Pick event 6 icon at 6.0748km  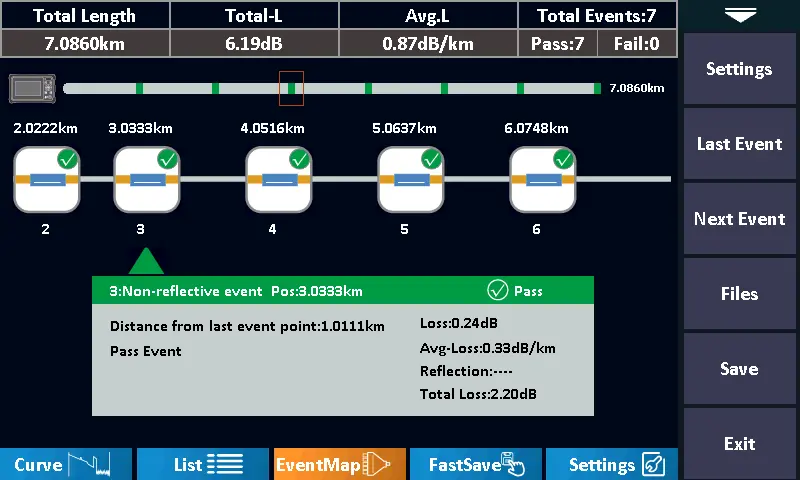coord(543,180)
